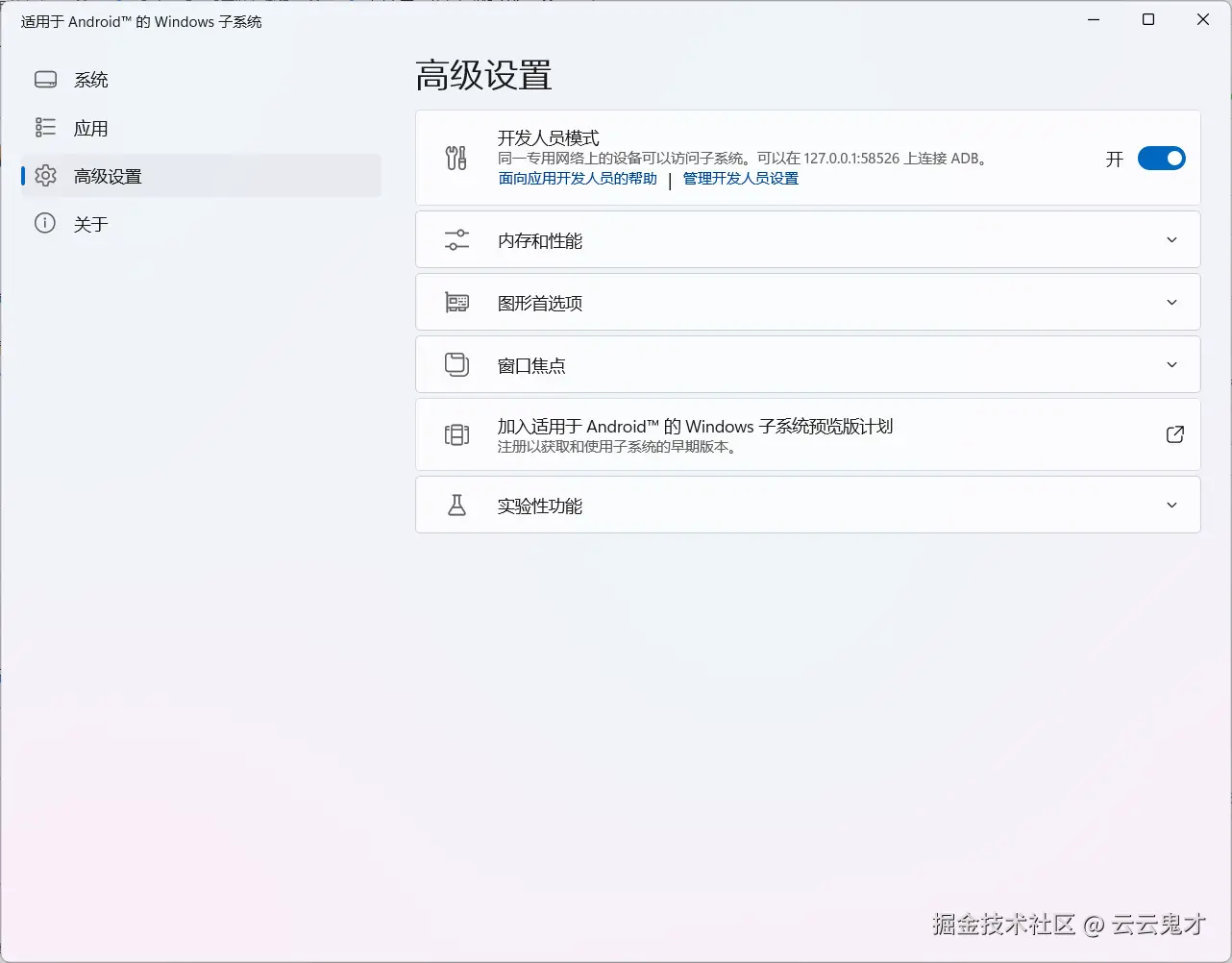Image resolution: width=1232 pixels, height=963 pixels.
Task: Expand 实验性功能 with its chevron
Action: point(1171,506)
